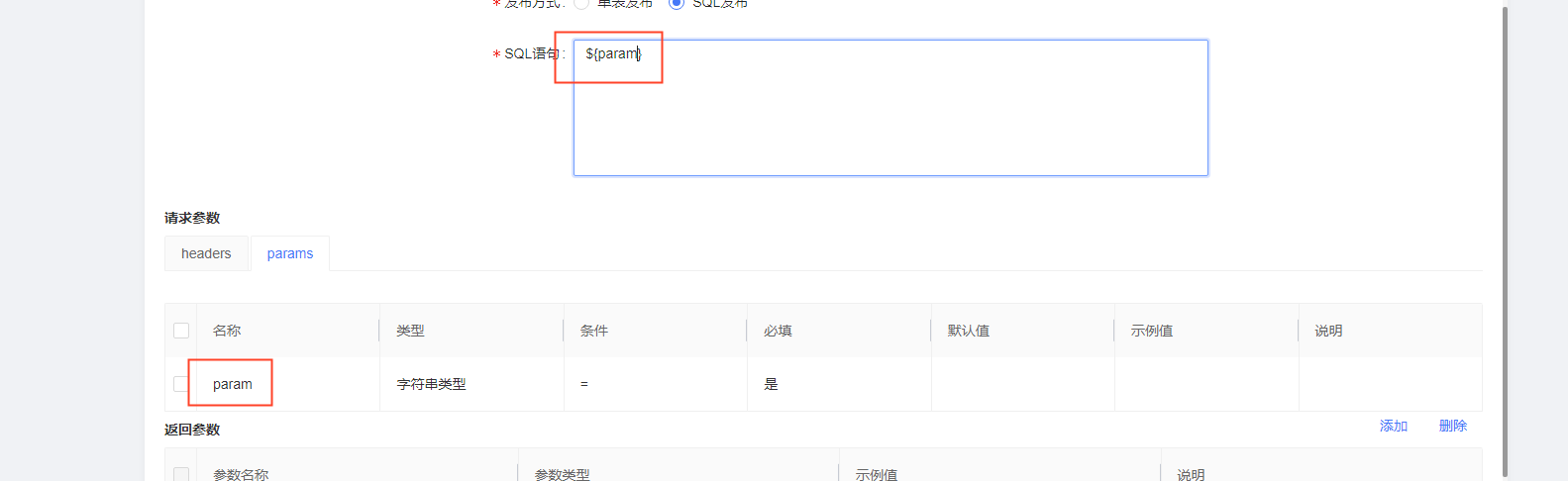Image resolution: width=1568 pixels, height=481 pixels.
Task: Click the vertical page scrollbar
Action: pos(1506,238)
